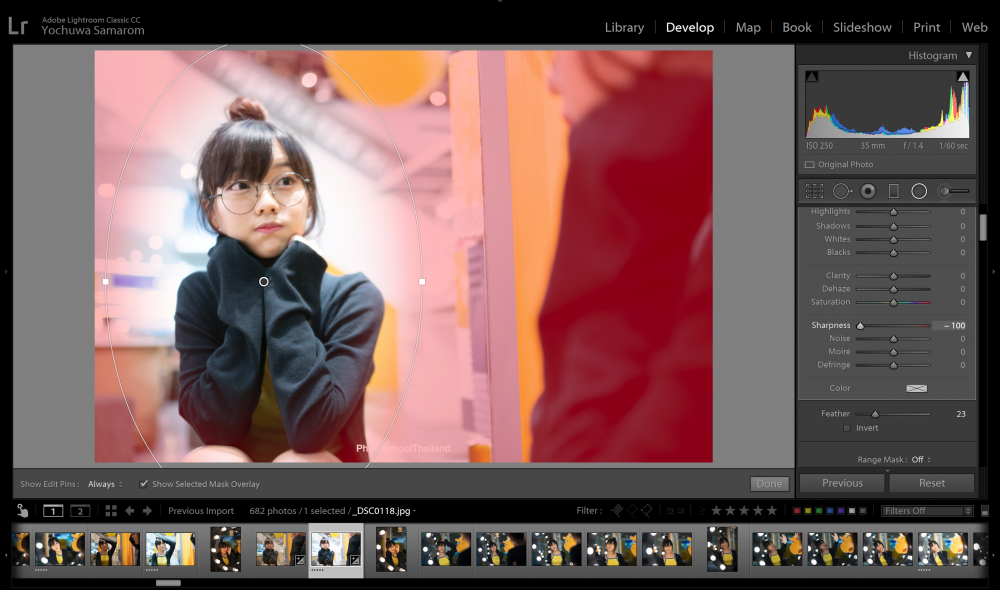Select the Adjustment Brush tool
The height and width of the screenshot is (590, 1000).
[x=954, y=191]
